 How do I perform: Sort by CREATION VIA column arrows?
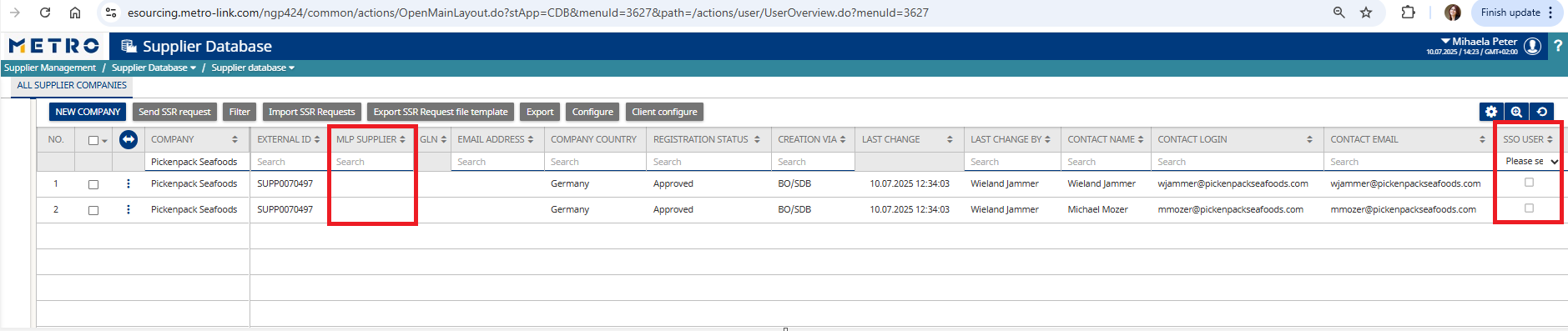[x=843, y=139]
